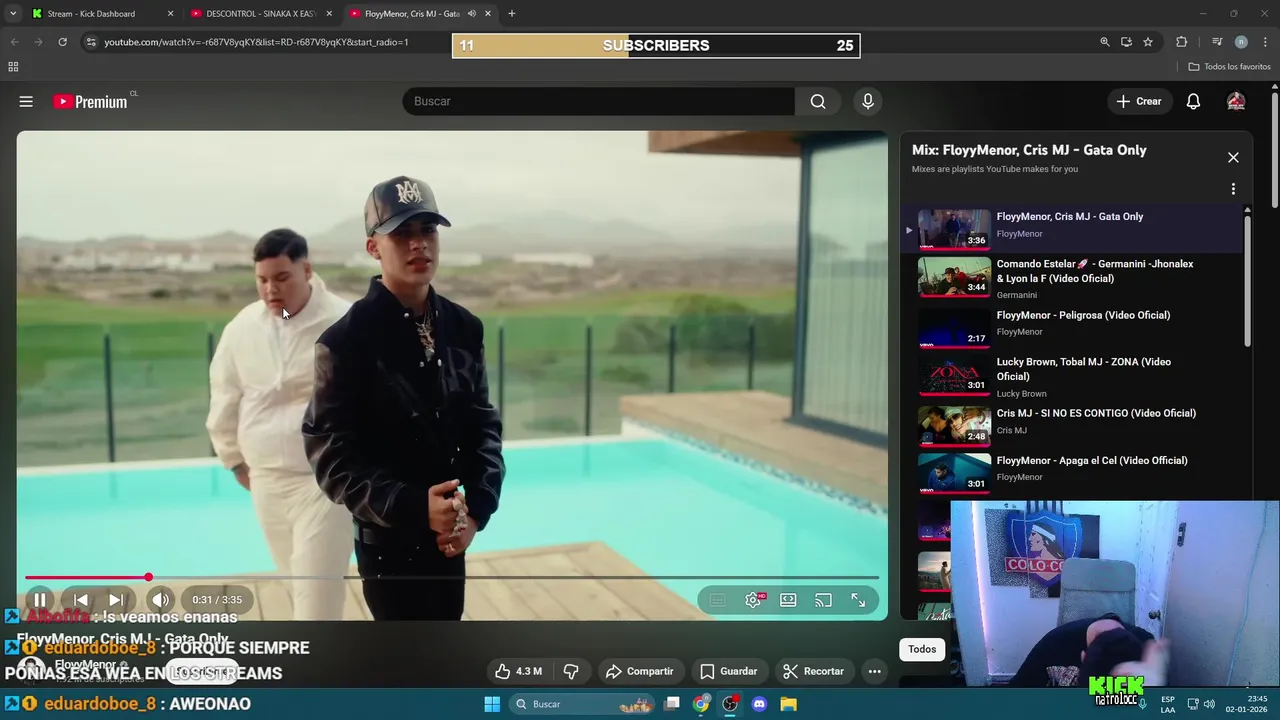Open Discord from the taskbar
Image resolution: width=1280 pixels, height=720 pixels.
(x=759, y=704)
